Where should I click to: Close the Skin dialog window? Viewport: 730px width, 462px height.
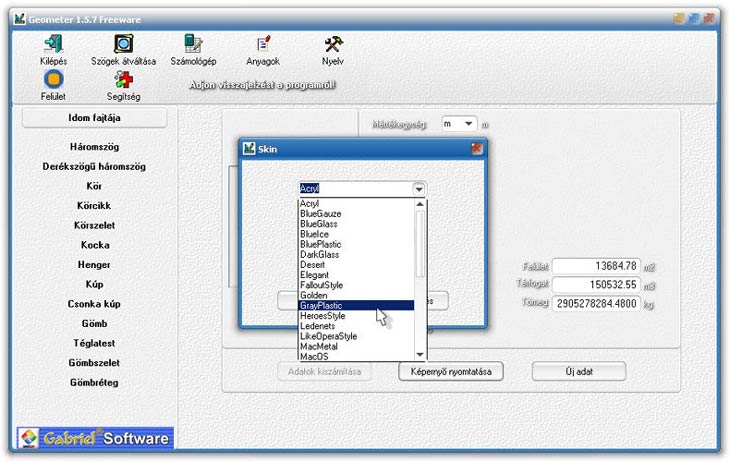477,148
